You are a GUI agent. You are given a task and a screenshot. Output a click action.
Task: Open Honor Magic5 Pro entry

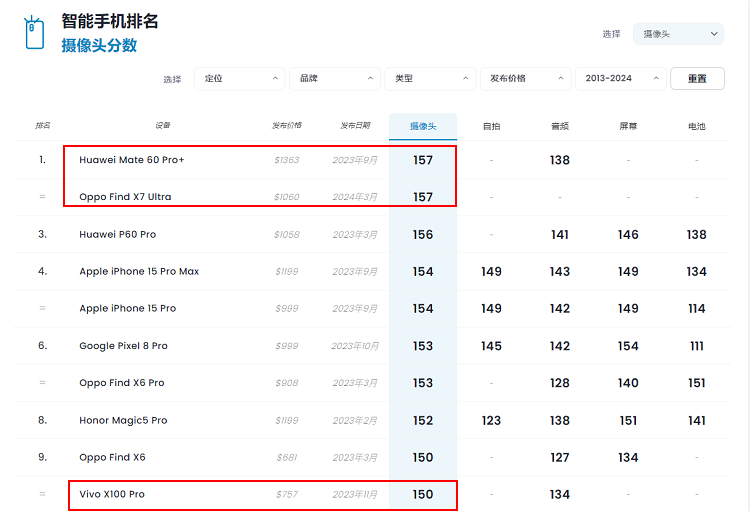pyautogui.click(x=123, y=420)
